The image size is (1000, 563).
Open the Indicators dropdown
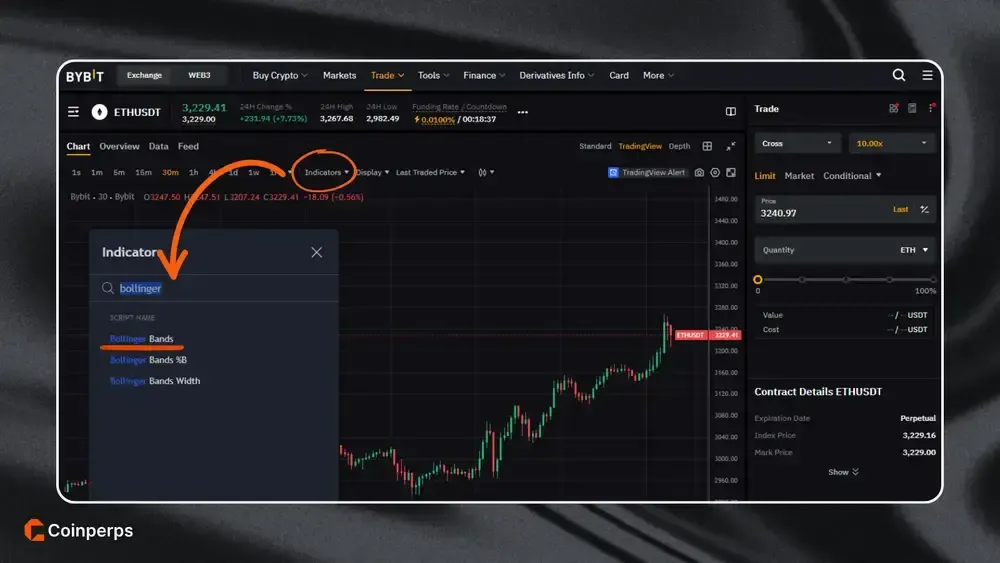[x=327, y=172]
